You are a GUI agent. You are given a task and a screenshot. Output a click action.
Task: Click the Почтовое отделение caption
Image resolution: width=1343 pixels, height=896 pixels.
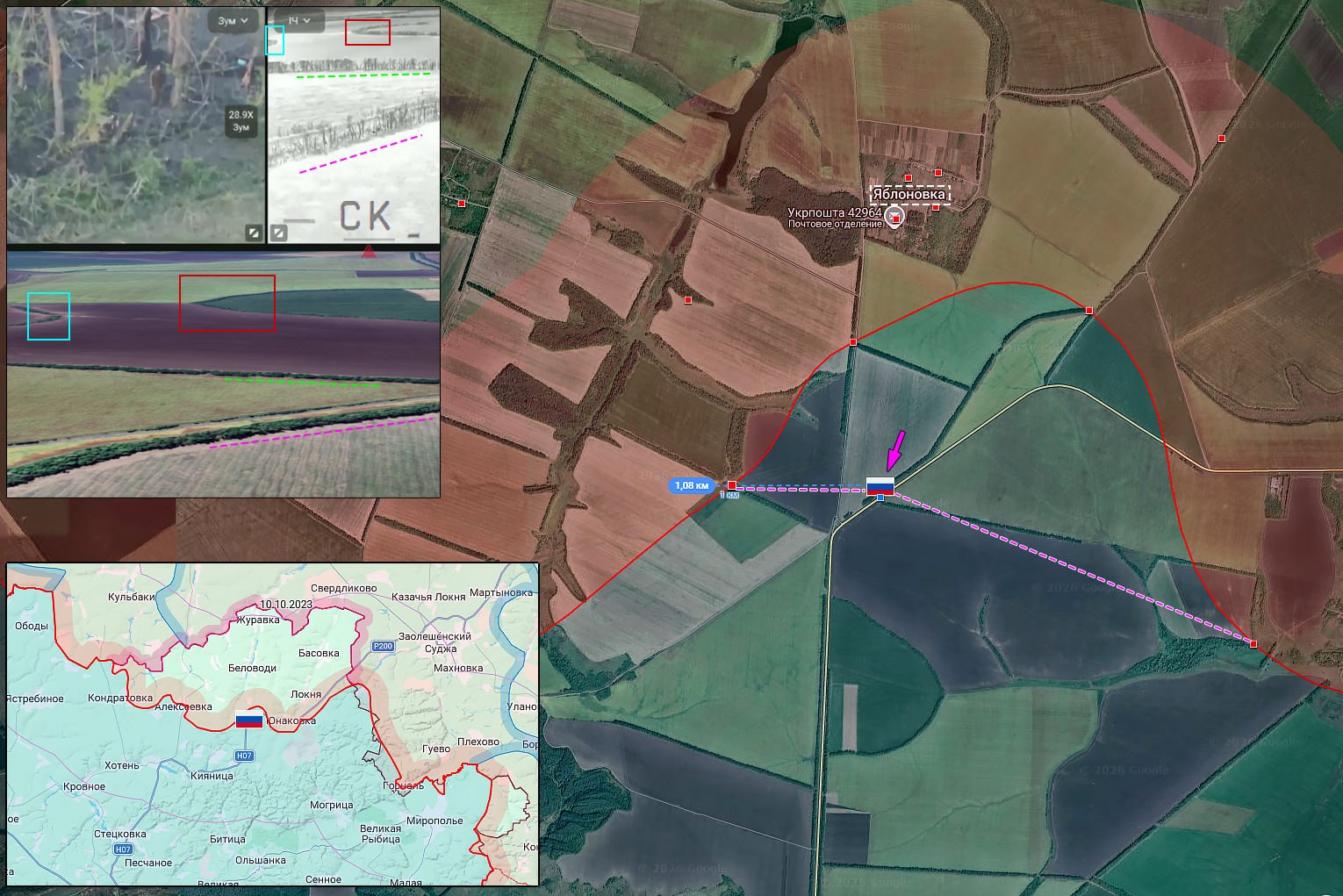[835, 224]
